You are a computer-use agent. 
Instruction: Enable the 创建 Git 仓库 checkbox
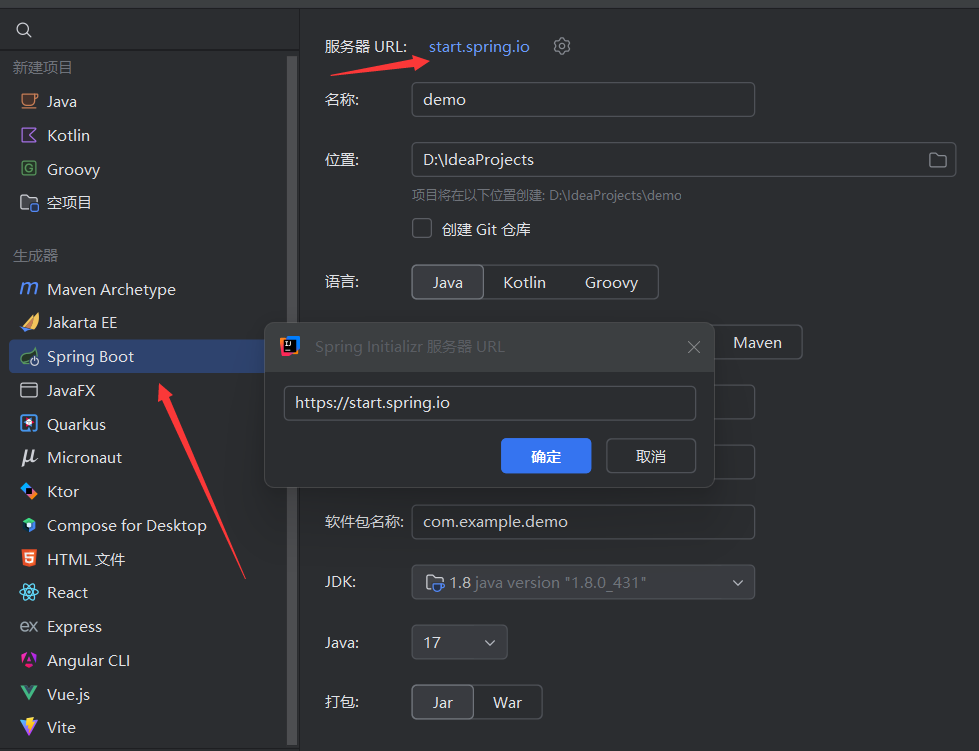coord(422,228)
